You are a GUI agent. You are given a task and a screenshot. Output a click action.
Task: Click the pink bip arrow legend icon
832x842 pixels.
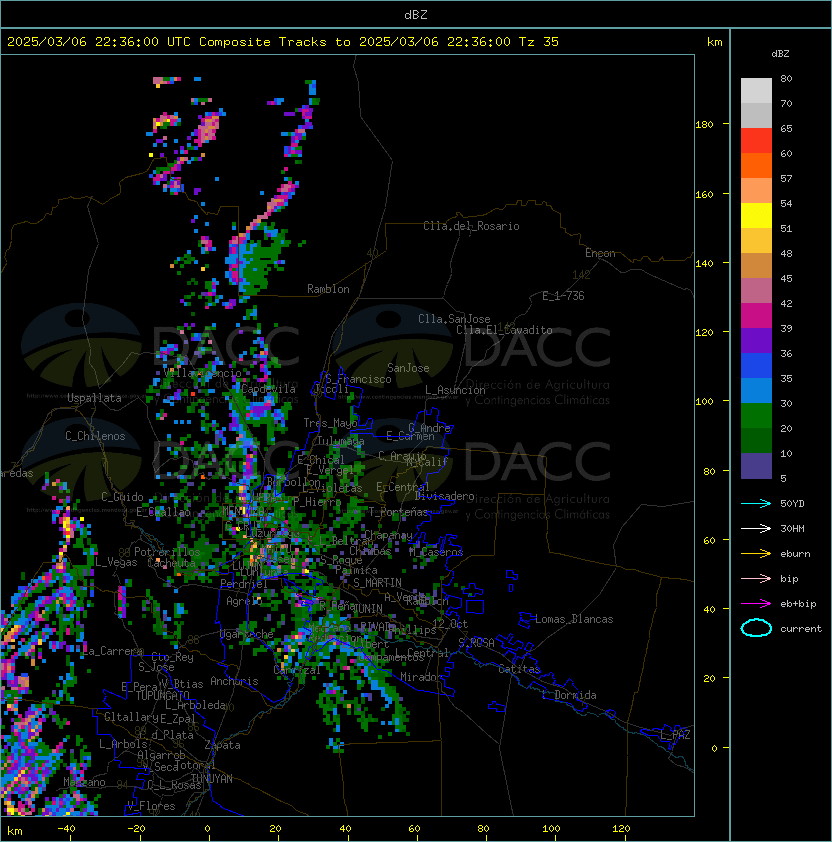point(756,578)
